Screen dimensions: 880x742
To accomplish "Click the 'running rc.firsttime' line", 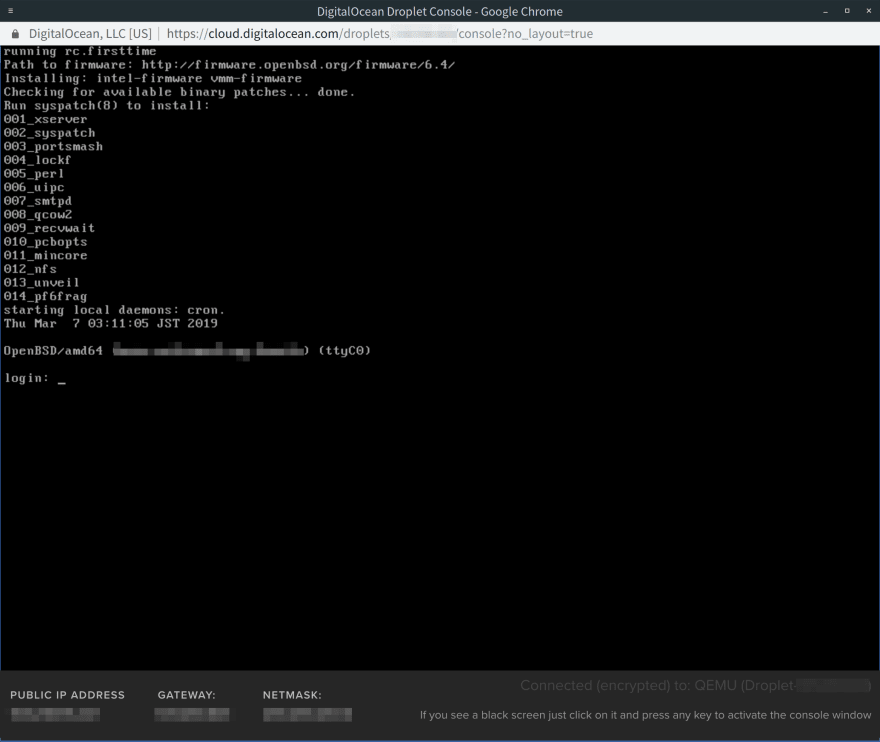I will click(80, 51).
